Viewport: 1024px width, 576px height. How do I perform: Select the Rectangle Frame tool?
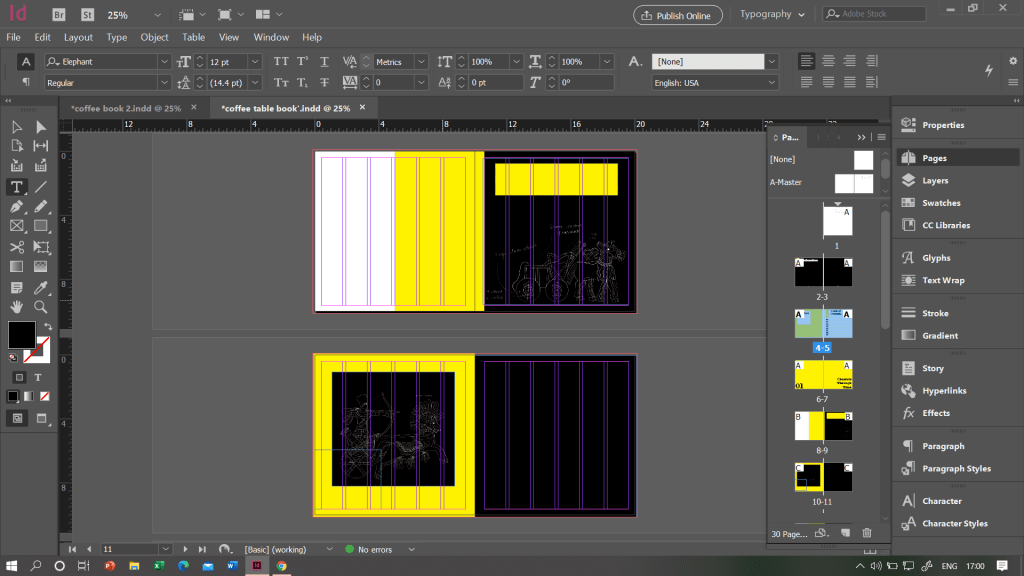(17, 226)
